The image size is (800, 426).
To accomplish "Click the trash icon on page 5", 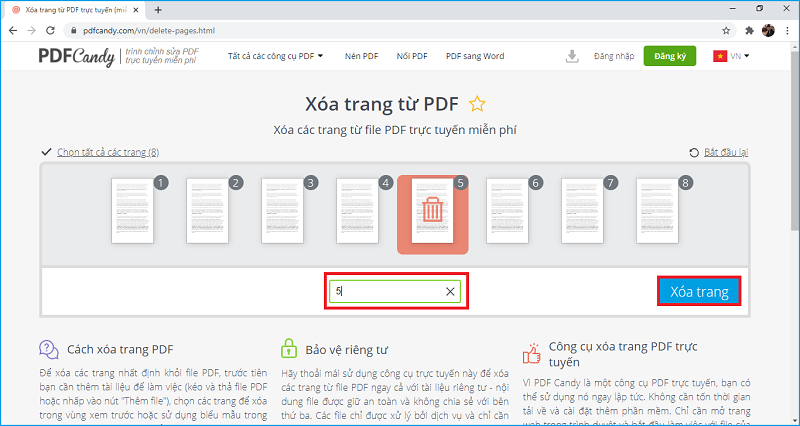I will 433,210.
